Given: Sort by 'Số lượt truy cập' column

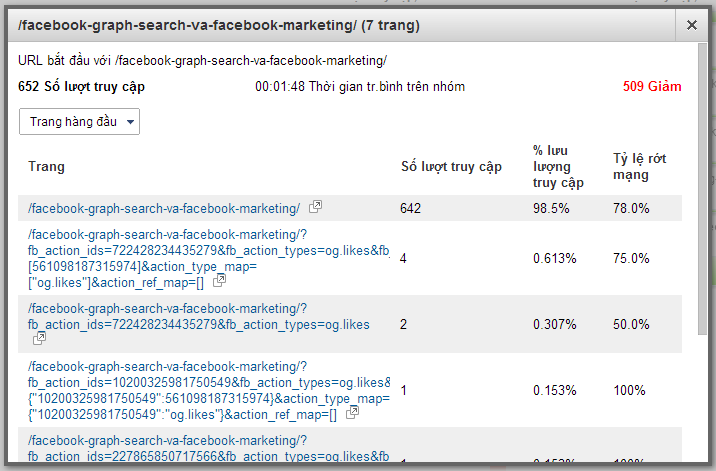Looking at the screenshot, I should [x=450, y=167].
